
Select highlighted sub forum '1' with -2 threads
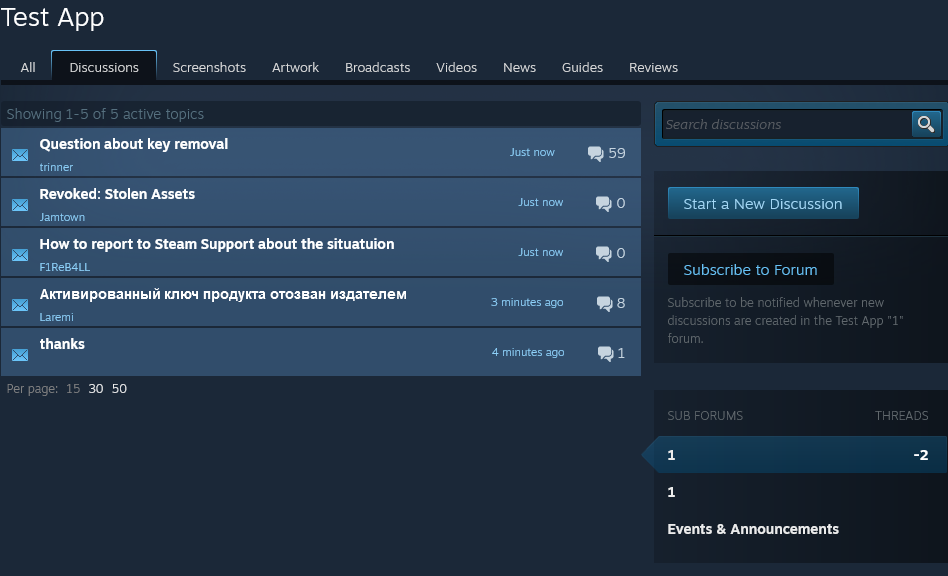tap(800, 455)
